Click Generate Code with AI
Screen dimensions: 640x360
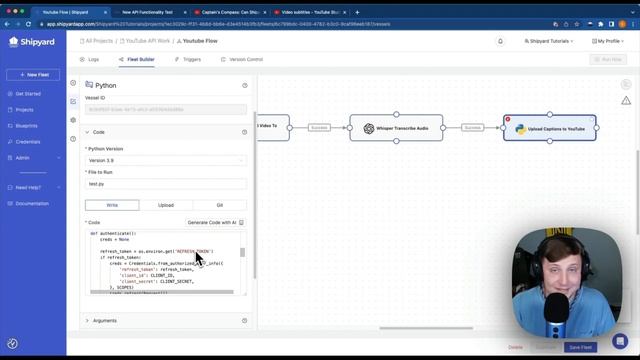pyautogui.click(x=216, y=222)
